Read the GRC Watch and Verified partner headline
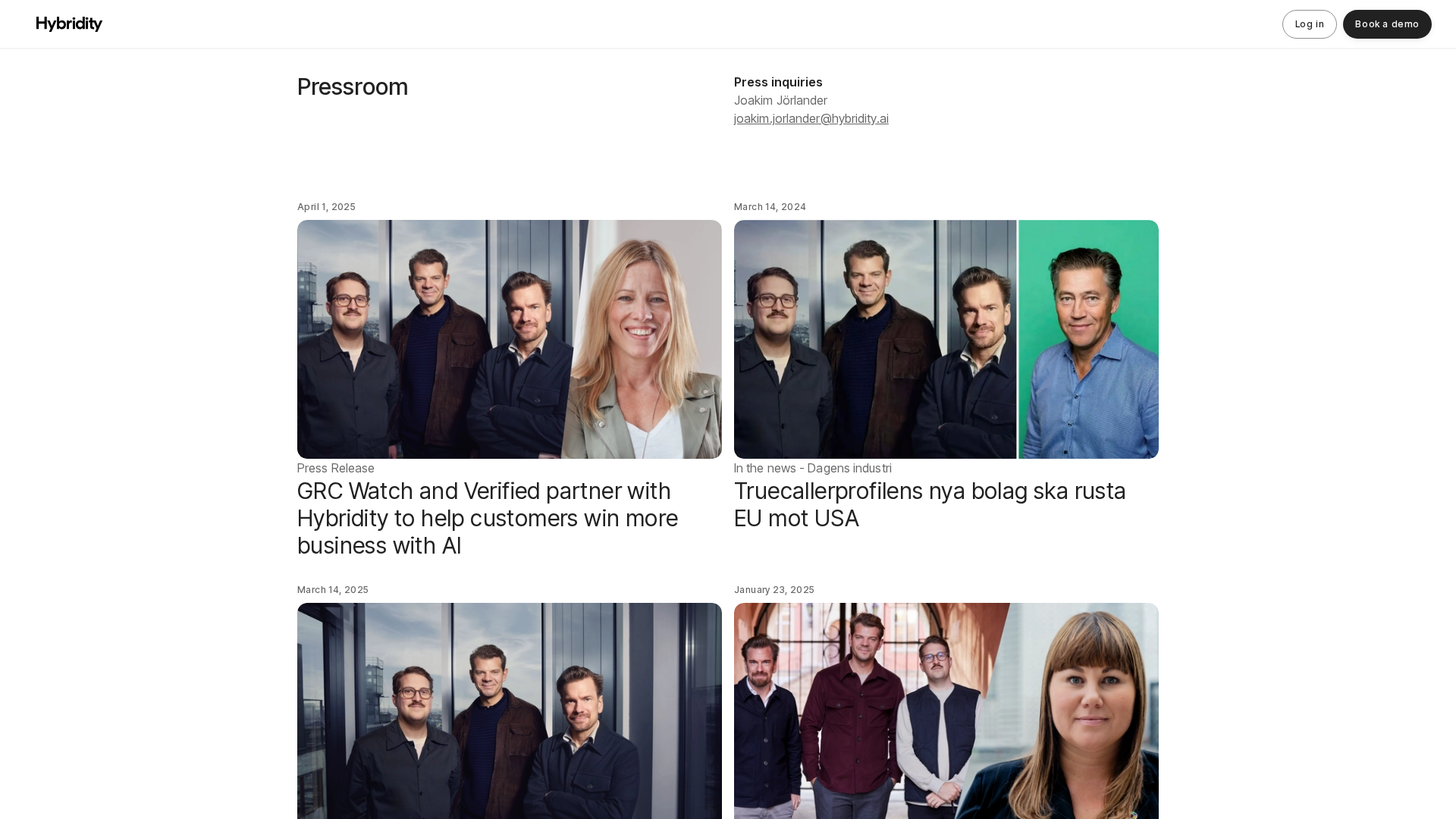The width and height of the screenshot is (1456, 819). click(x=488, y=518)
